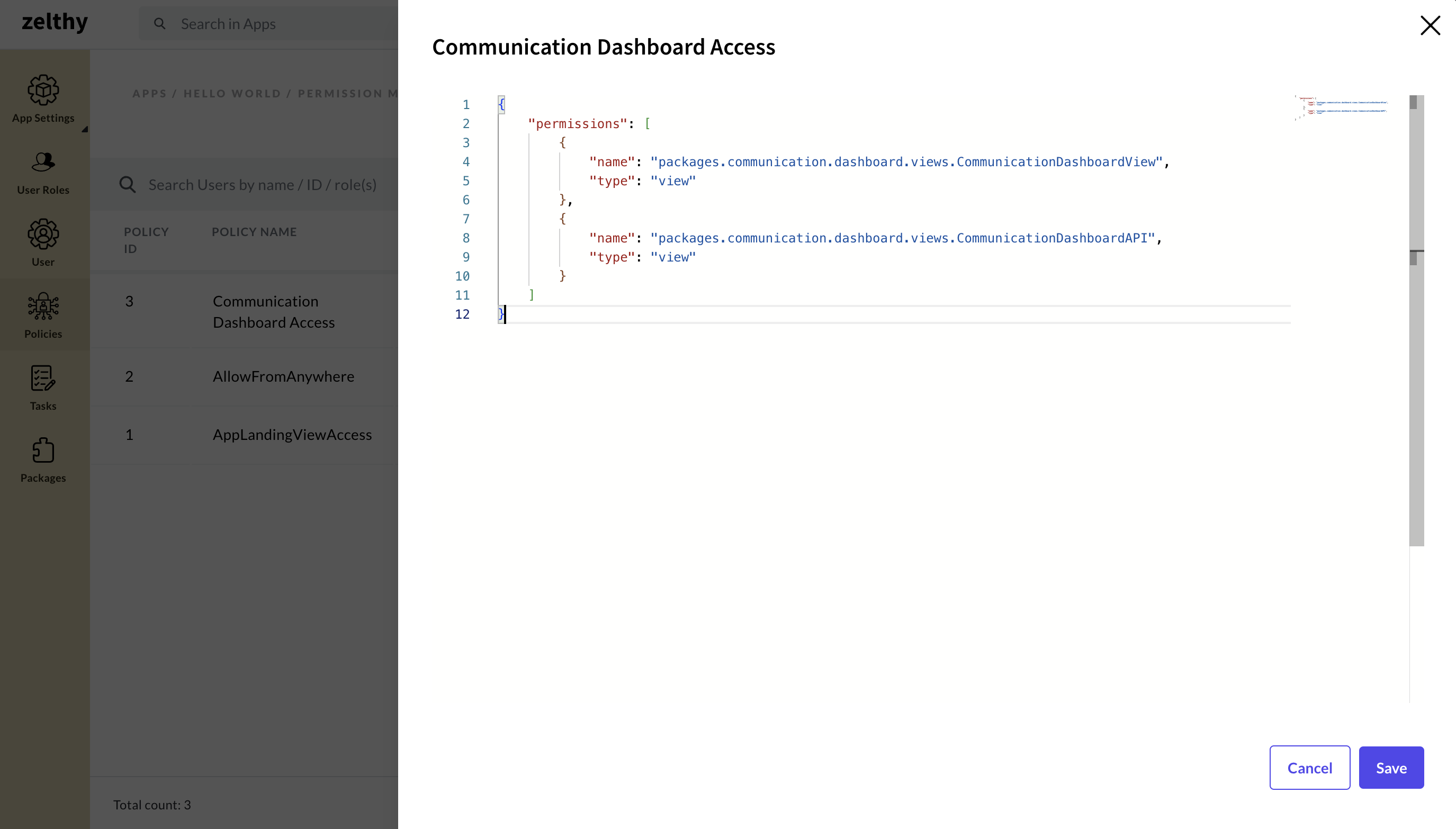
Task: Save the policy JSON
Action: click(1391, 768)
